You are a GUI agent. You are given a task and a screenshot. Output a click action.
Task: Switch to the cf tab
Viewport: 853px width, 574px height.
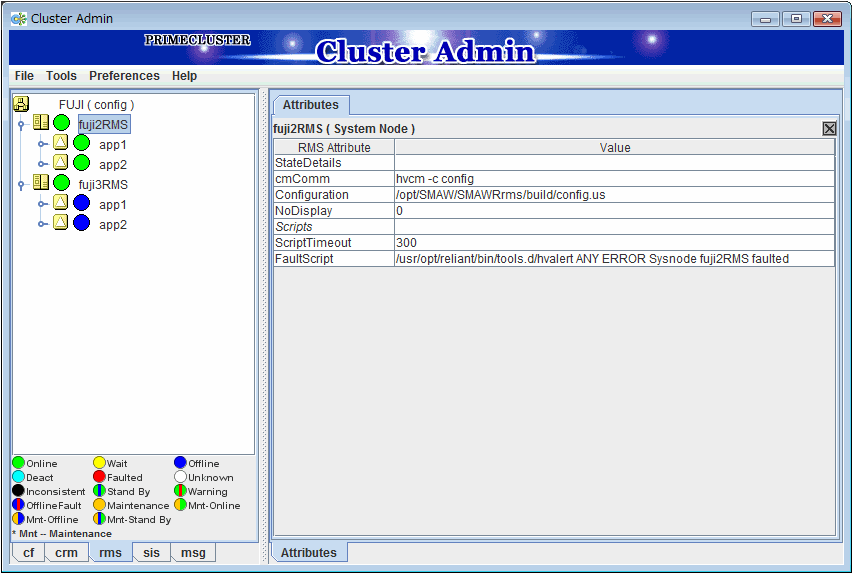coord(28,553)
